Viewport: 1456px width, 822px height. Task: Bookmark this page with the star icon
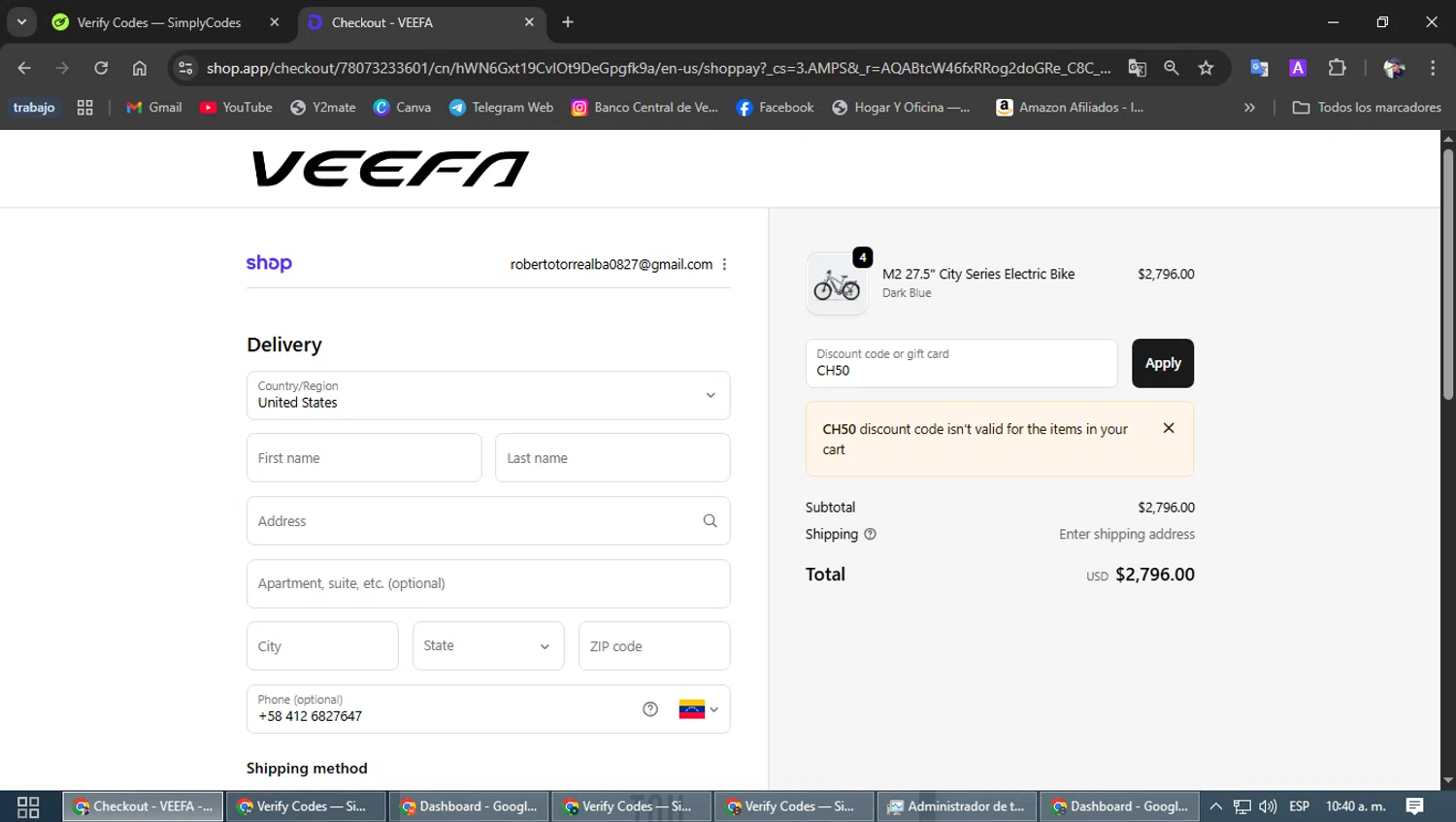pyautogui.click(x=1206, y=68)
